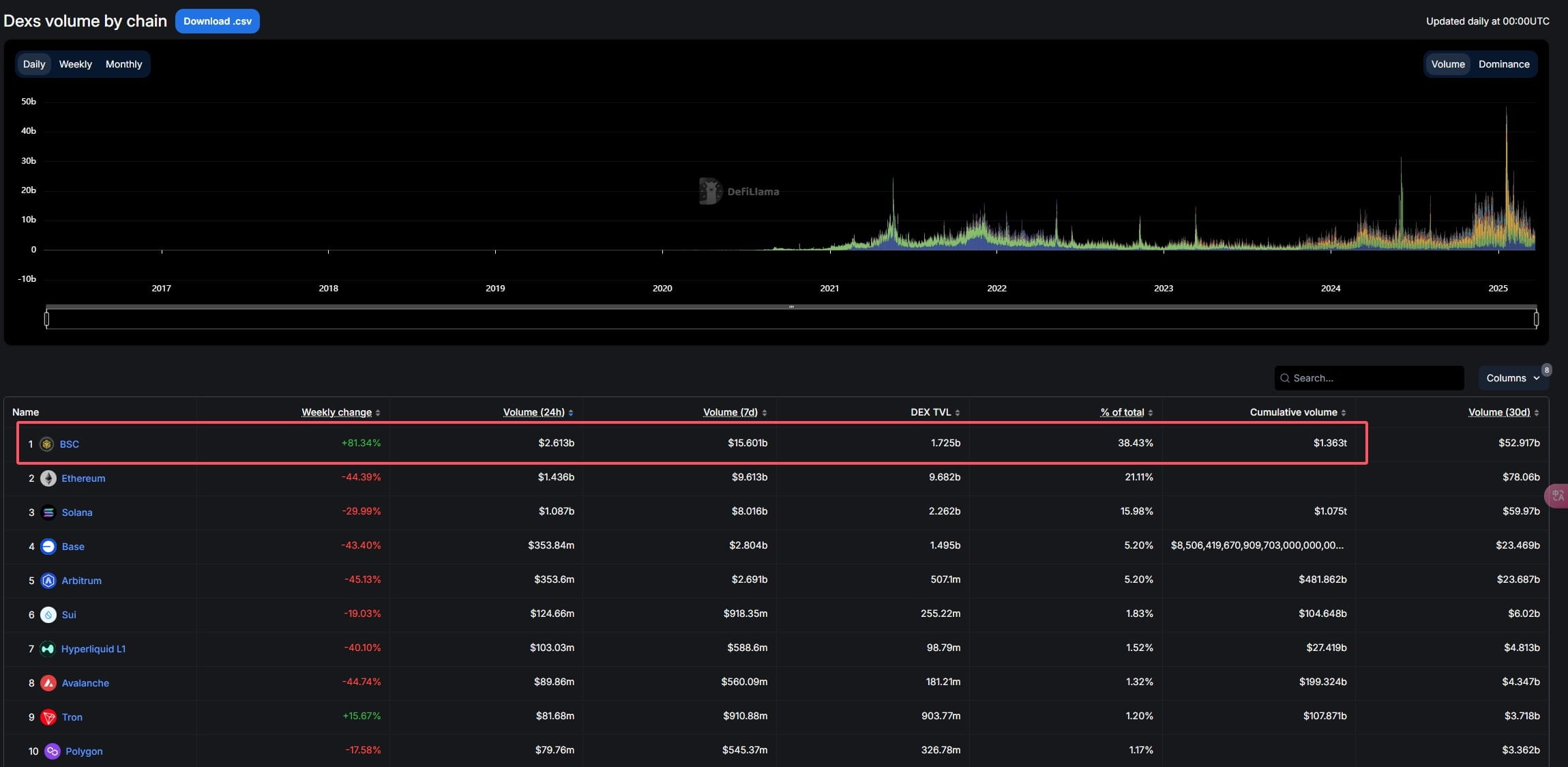Click the Solana chain logo icon
Viewport: 1568px width, 767px height.
(x=48, y=512)
